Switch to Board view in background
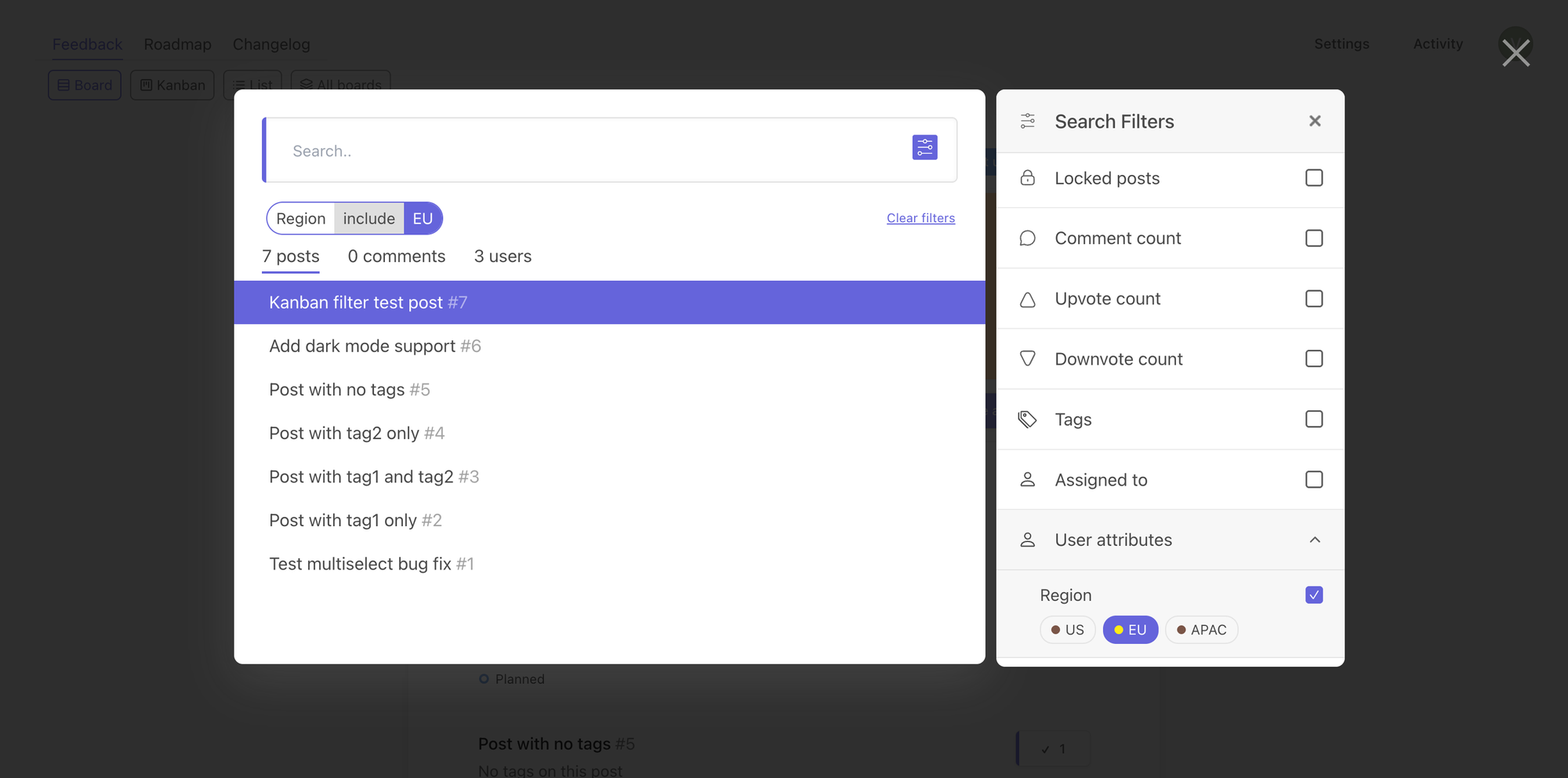Image resolution: width=1568 pixels, height=778 pixels. (85, 85)
